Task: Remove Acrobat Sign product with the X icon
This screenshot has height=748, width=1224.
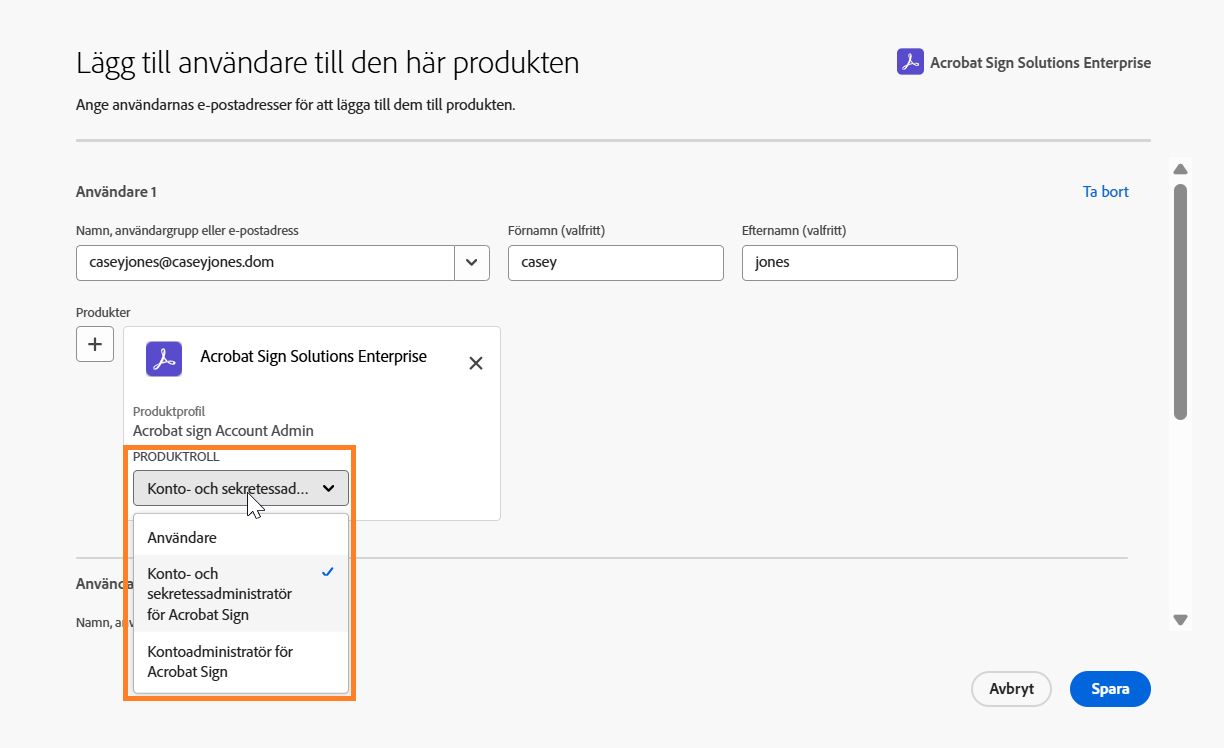Action: pyautogui.click(x=476, y=363)
